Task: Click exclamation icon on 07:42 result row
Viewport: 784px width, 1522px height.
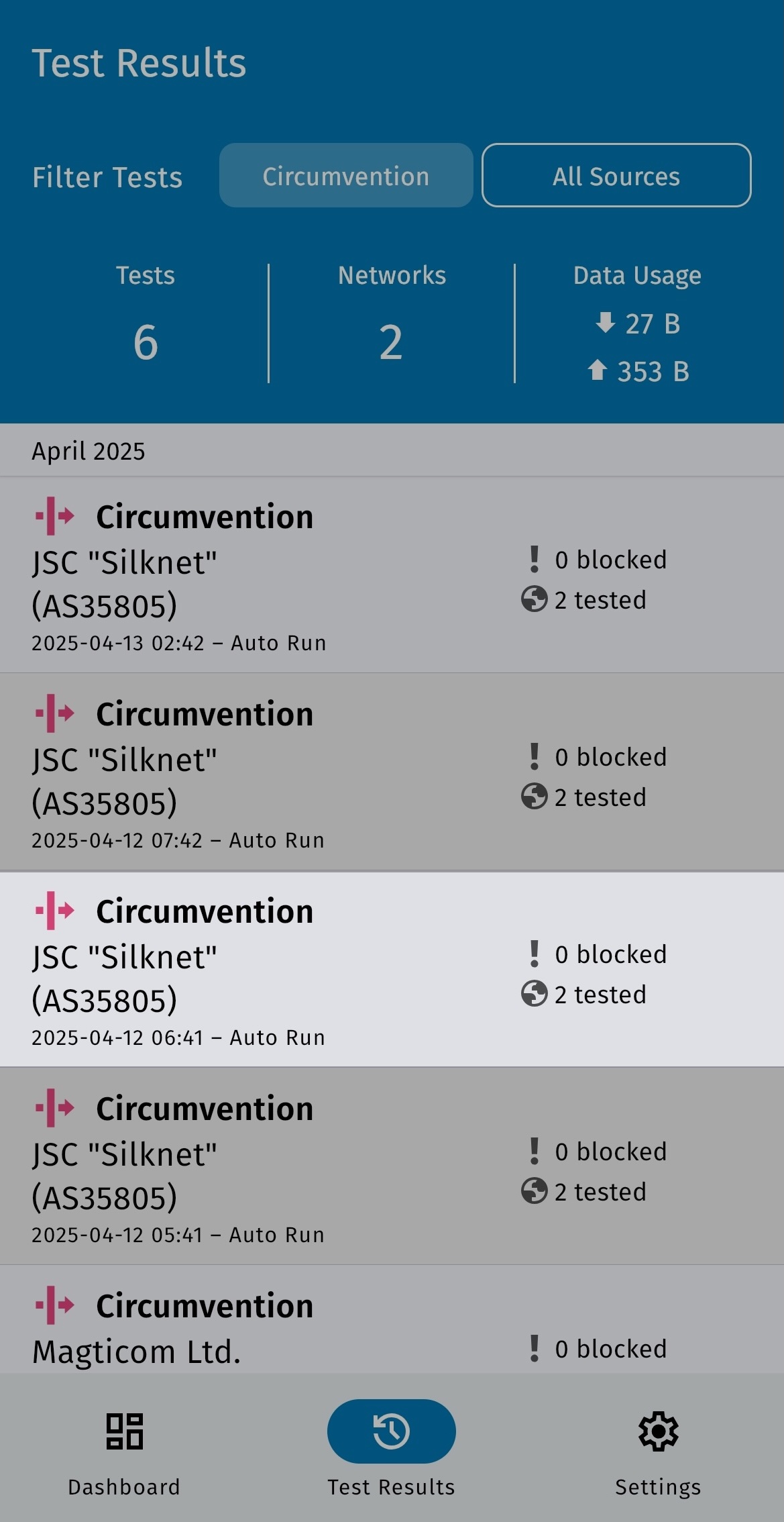Action: coord(534,756)
